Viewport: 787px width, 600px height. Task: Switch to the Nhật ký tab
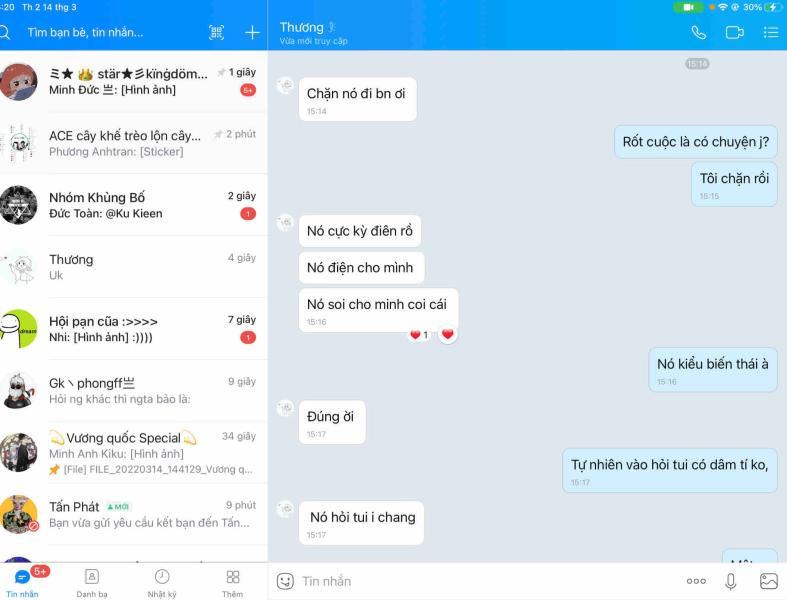[162, 583]
